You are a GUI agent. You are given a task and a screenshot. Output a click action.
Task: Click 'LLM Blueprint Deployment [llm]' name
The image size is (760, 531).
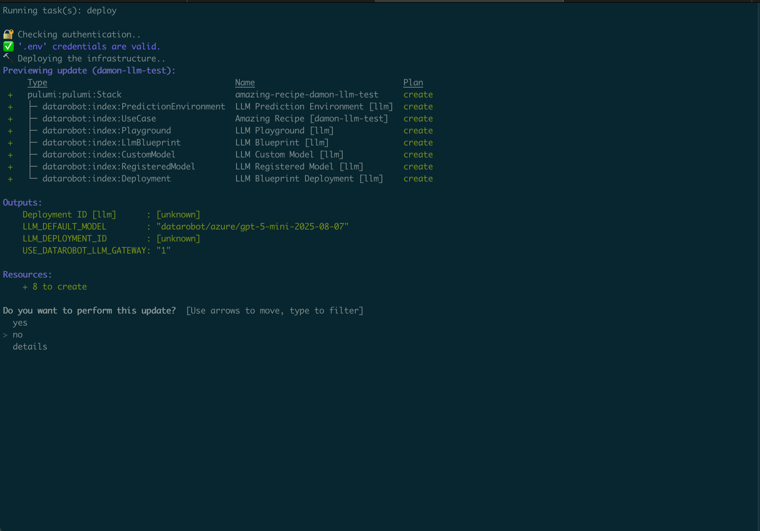(309, 179)
